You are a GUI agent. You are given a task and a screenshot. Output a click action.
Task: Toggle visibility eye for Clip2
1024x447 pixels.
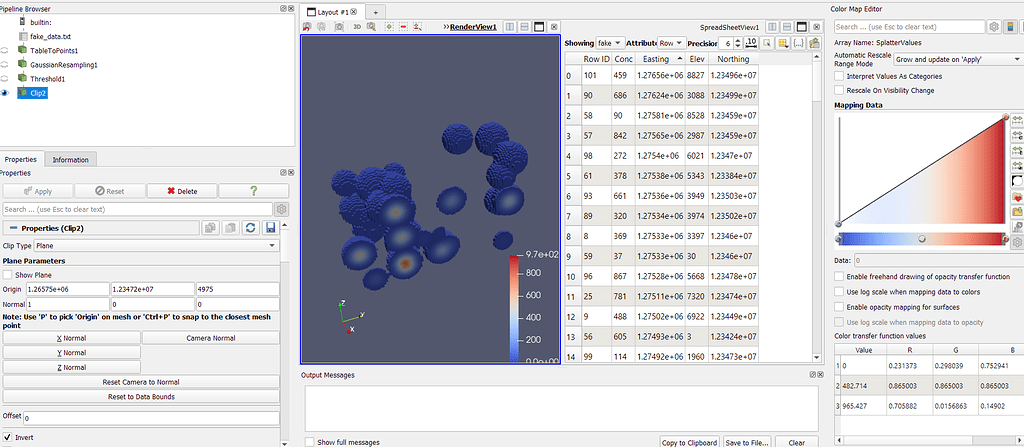click(x=5, y=93)
